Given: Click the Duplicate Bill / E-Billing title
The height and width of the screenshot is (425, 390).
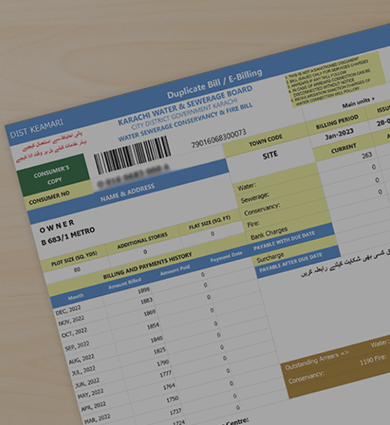Looking at the screenshot, I should click(x=215, y=84).
